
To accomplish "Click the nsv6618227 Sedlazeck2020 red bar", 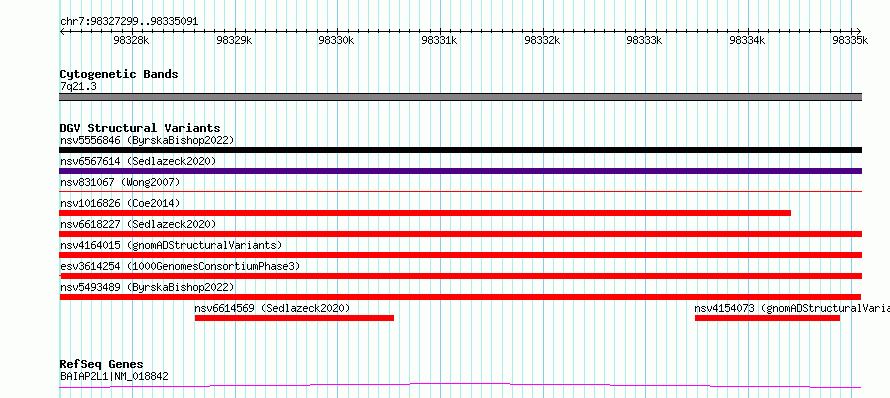I will 460,234.
